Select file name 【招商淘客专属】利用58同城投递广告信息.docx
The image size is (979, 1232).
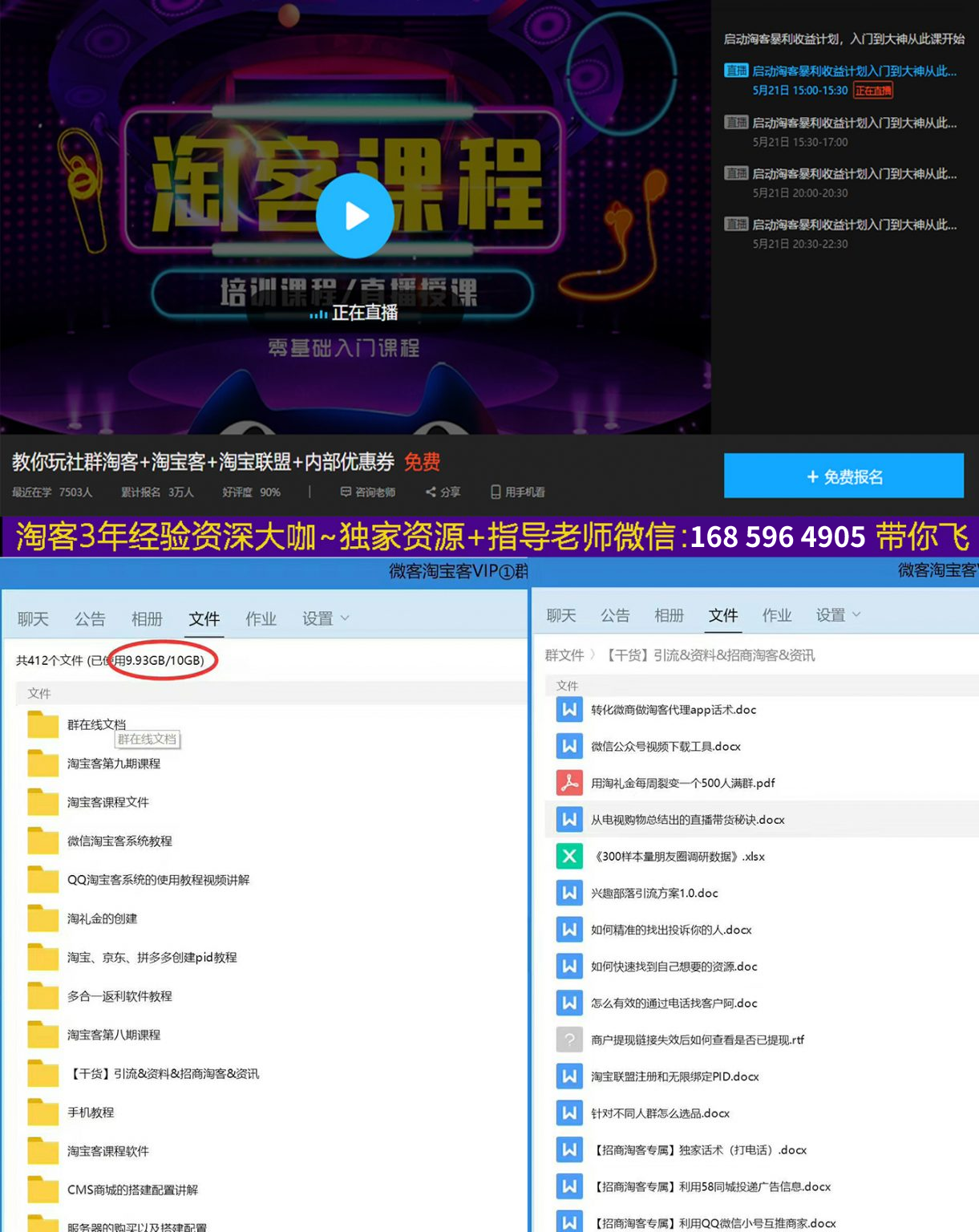coord(710,1187)
